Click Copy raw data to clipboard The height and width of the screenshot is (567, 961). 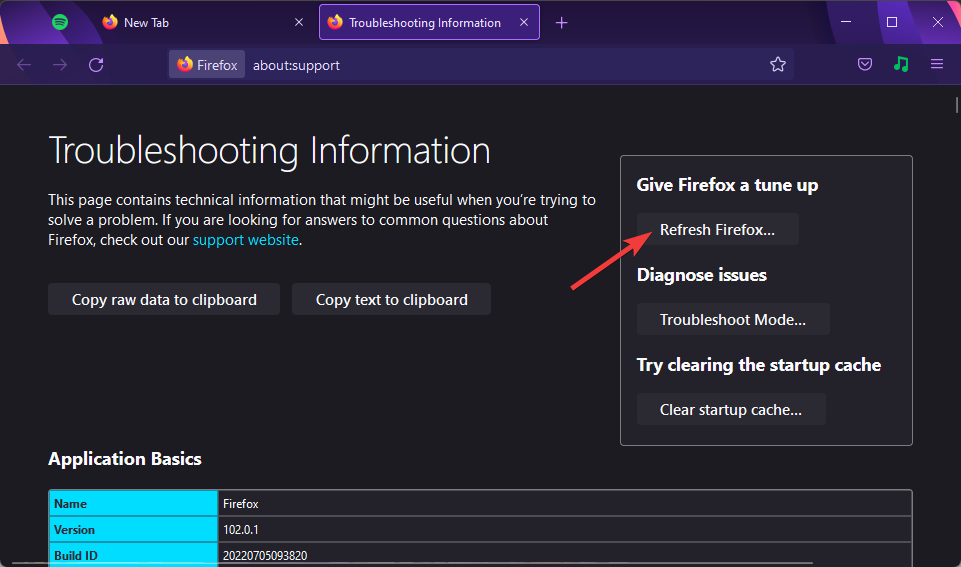(164, 299)
